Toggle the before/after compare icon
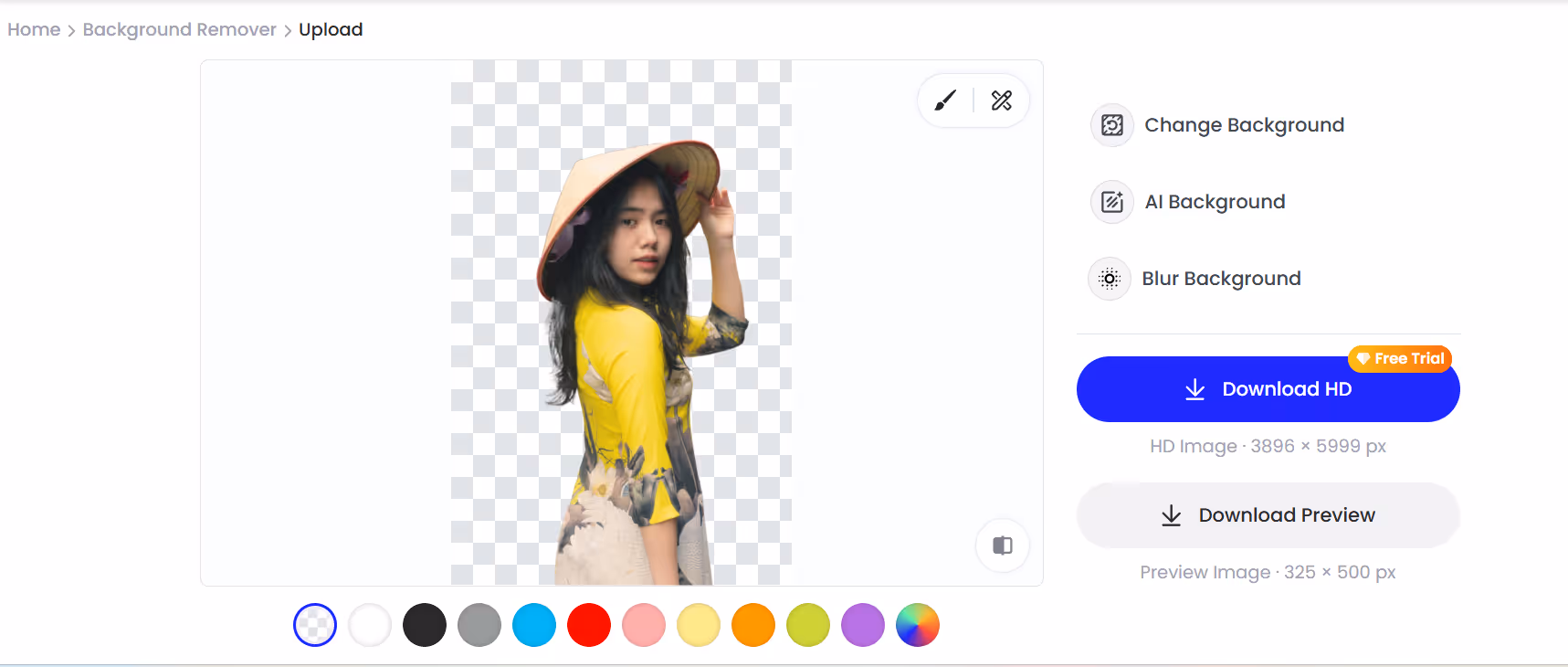The image size is (1568, 667). coord(1003,545)
